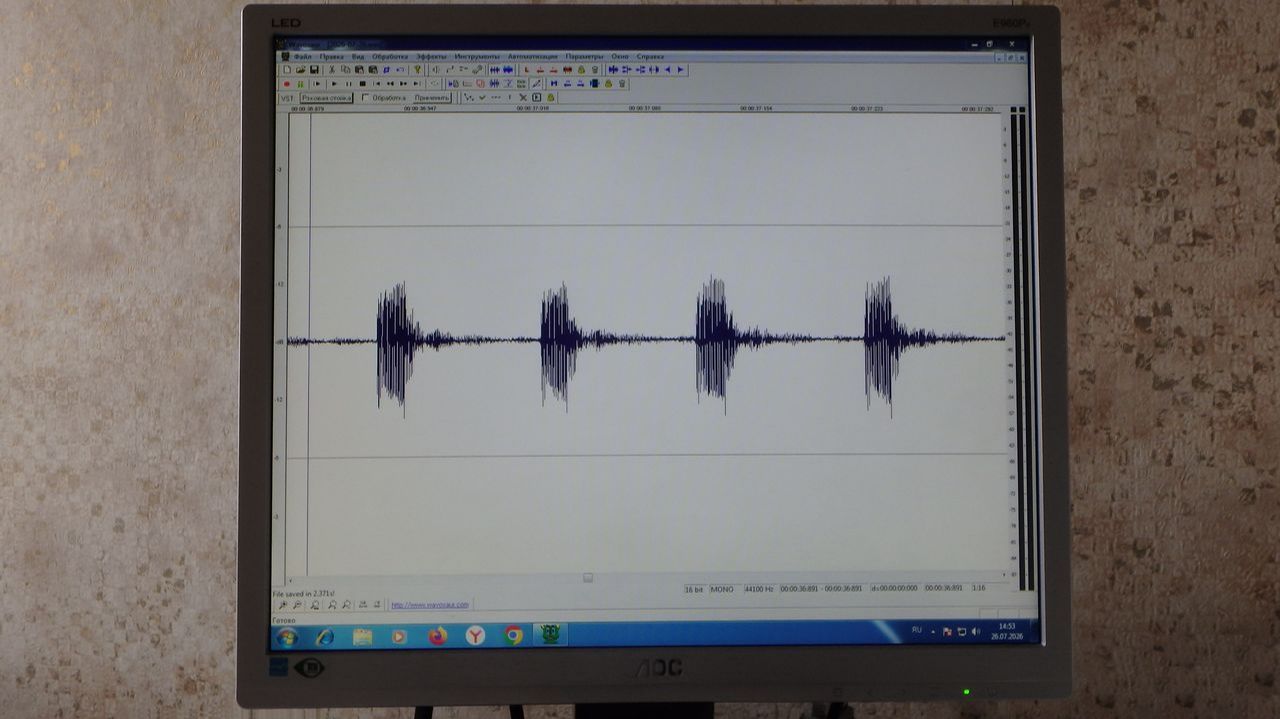Stop playback with the square Stop button
This screenshot has width=1280, height=719.
click(363, 84)
